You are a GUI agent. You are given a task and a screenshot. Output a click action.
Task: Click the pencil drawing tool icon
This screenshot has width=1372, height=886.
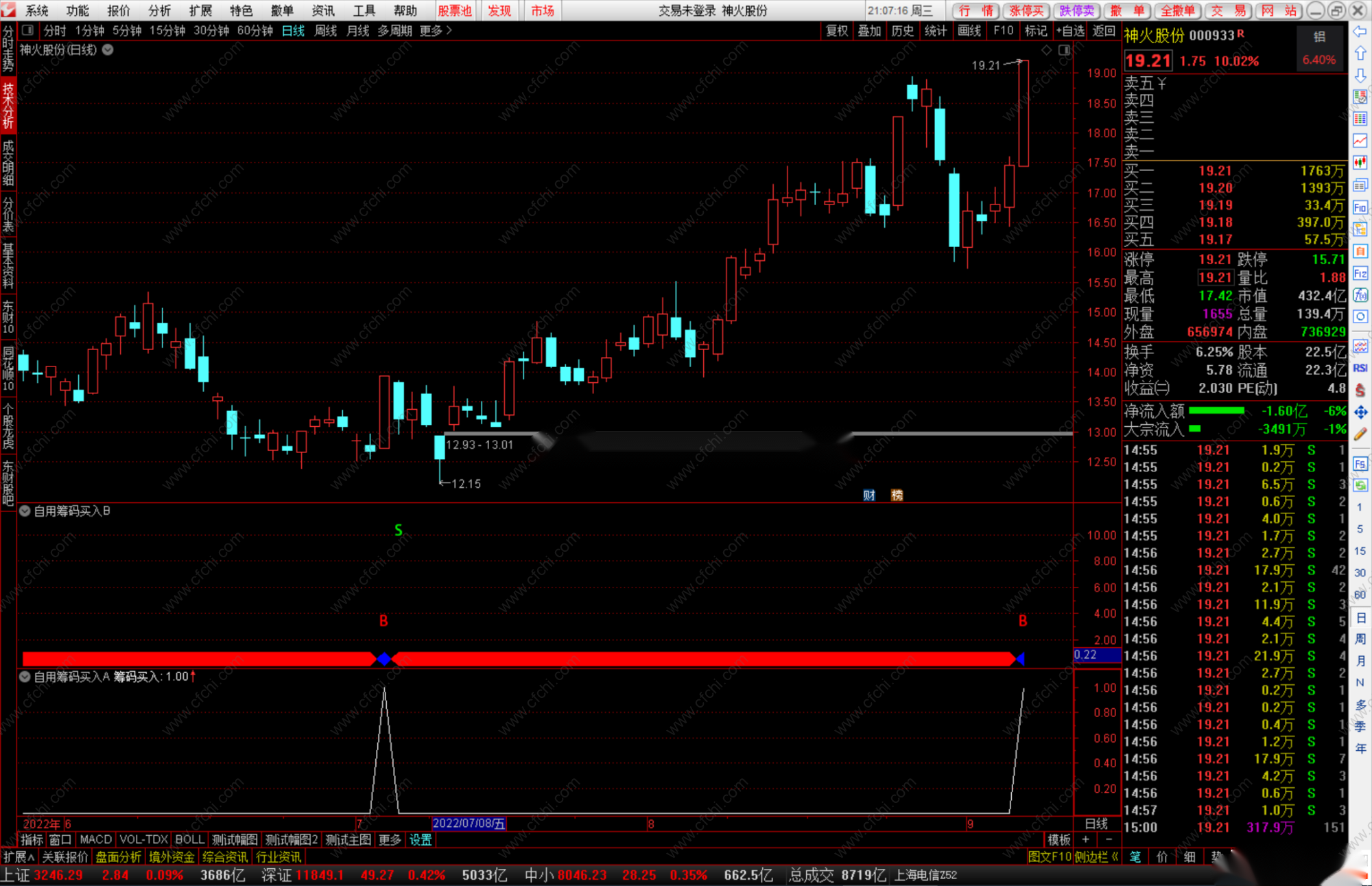(1360, 434)
